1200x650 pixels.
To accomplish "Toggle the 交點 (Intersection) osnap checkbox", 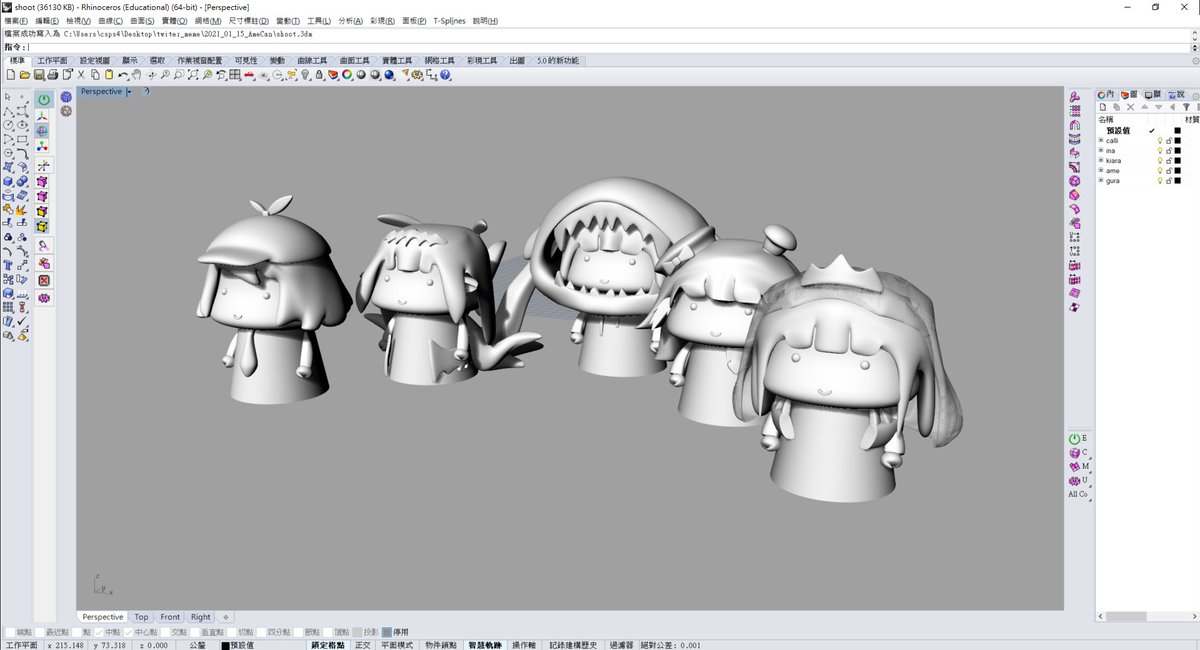I will [x=164, y=632].
